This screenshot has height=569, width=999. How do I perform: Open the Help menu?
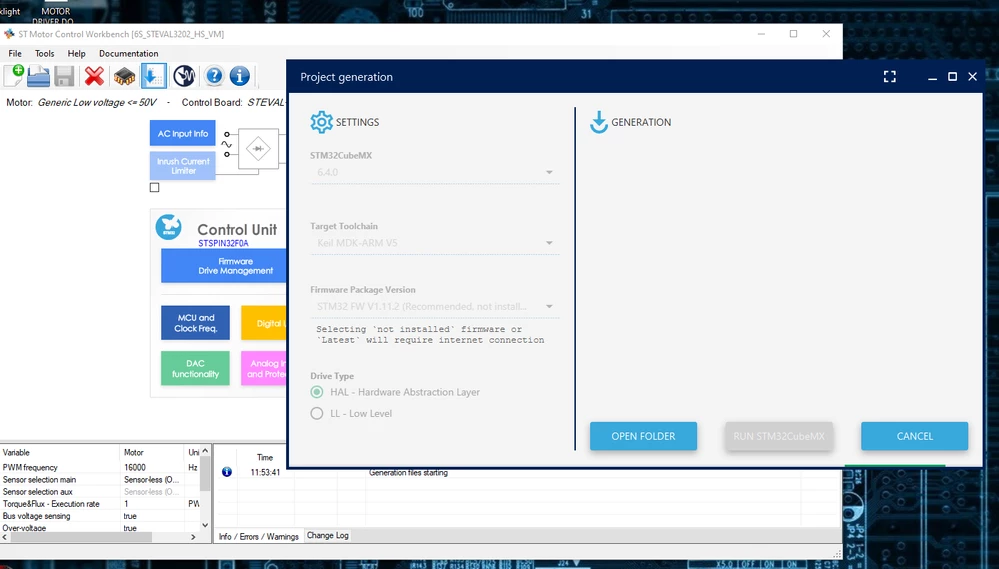pyautogui.click(x=76, y=54)
